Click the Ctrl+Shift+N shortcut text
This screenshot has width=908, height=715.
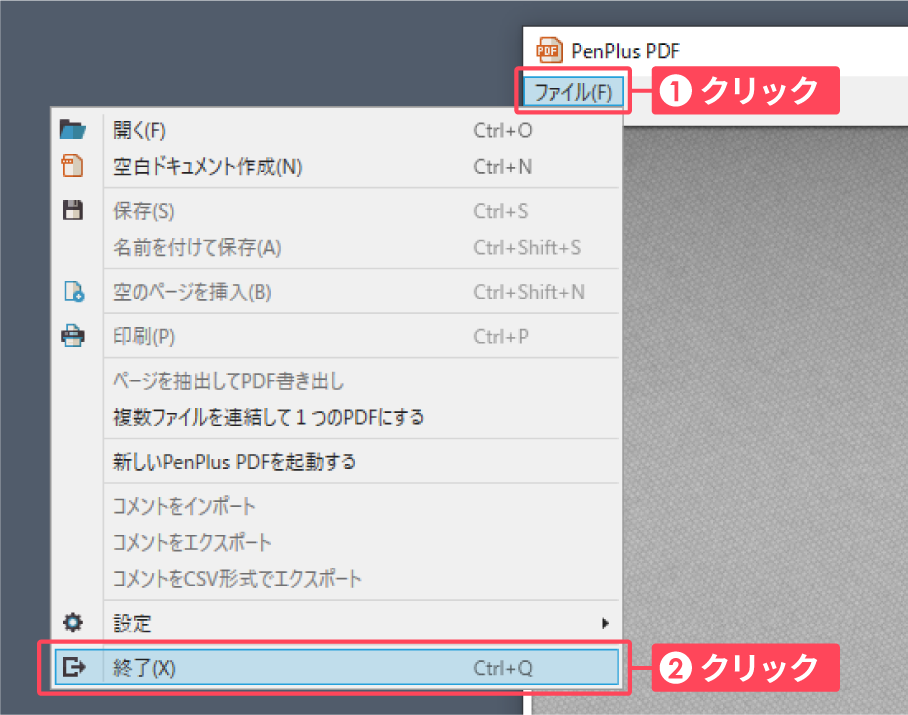point(529,292)
